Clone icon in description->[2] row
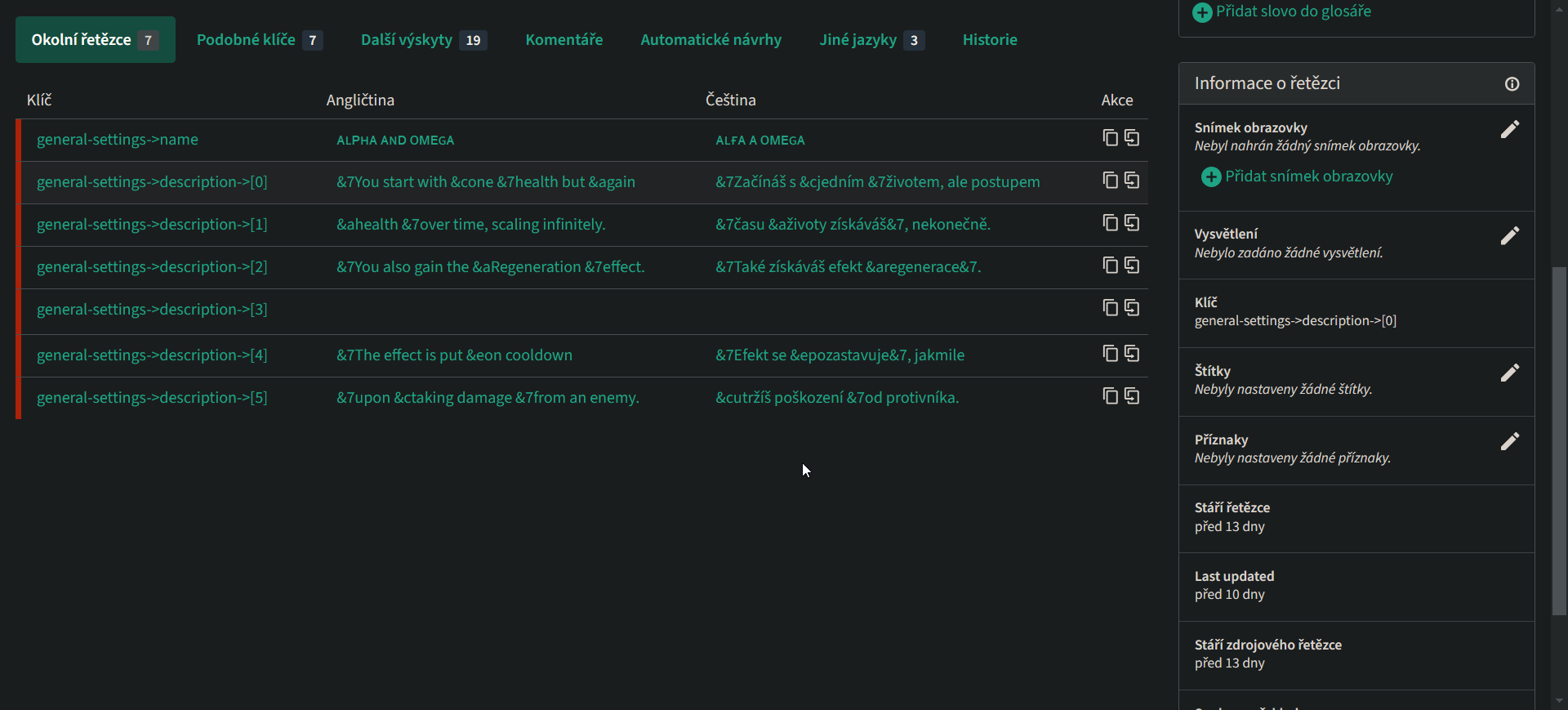 tap(1132, 265)
